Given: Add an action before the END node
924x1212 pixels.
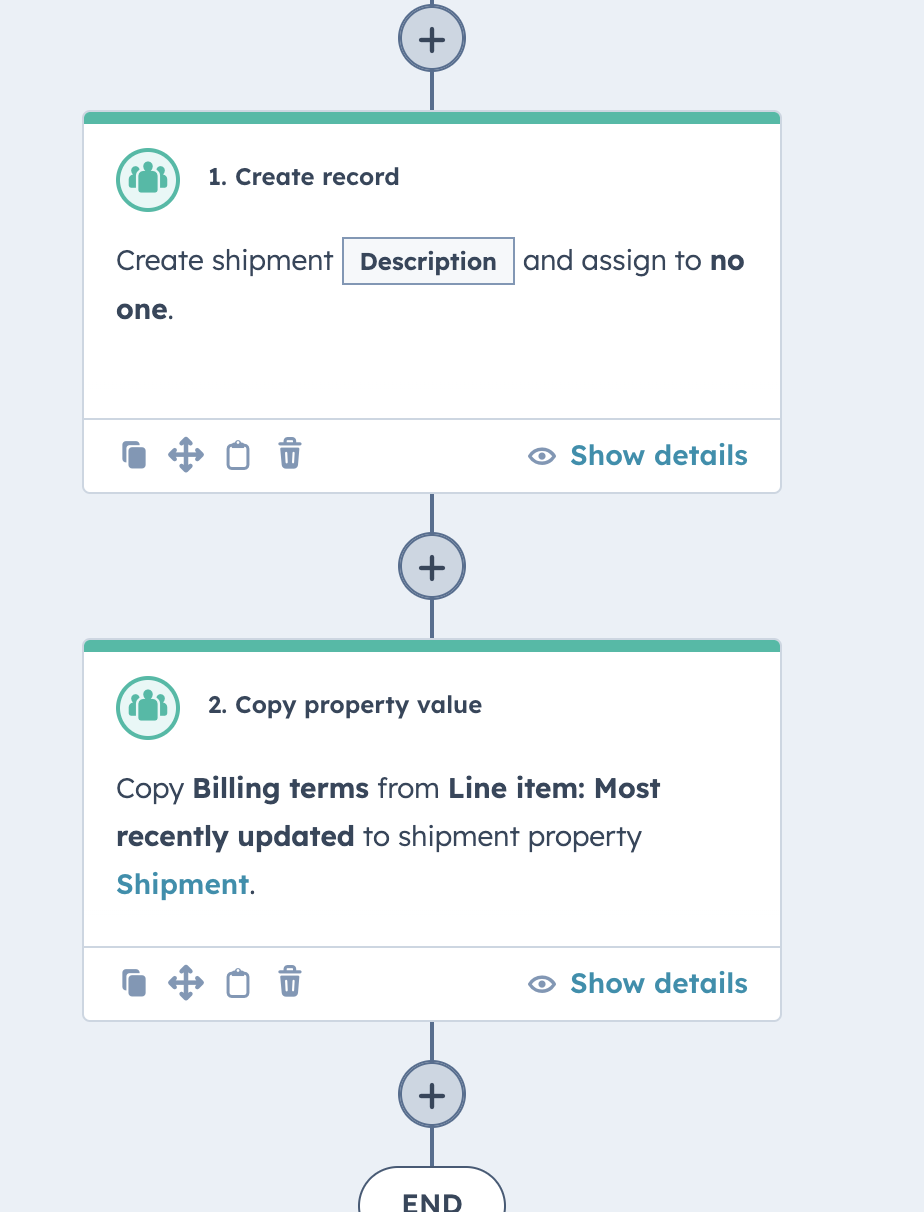Looking at the screenshot, I should [431, 1094].
